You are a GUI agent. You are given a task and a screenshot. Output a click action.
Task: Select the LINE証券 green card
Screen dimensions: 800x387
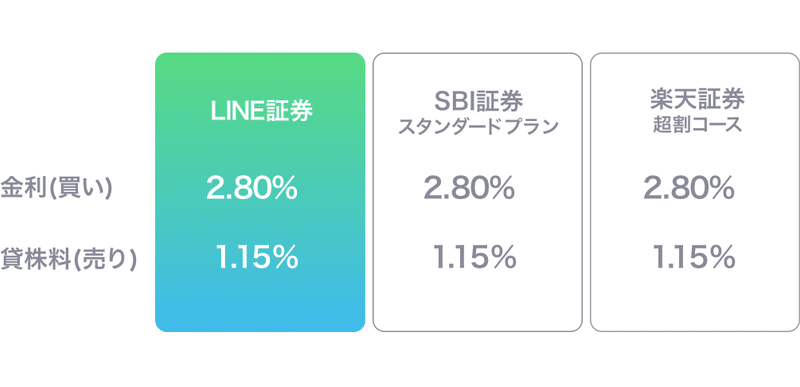(260, 192)
